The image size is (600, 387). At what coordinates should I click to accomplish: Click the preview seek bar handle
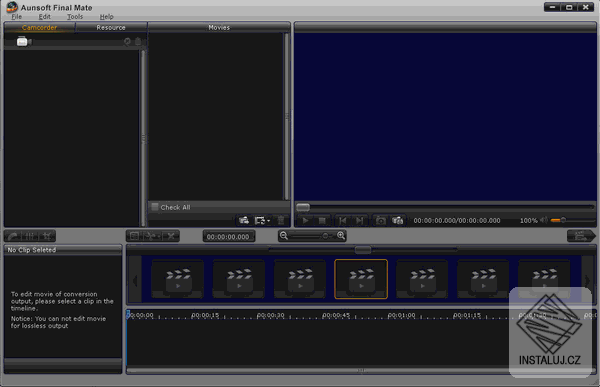pos(303,207)
